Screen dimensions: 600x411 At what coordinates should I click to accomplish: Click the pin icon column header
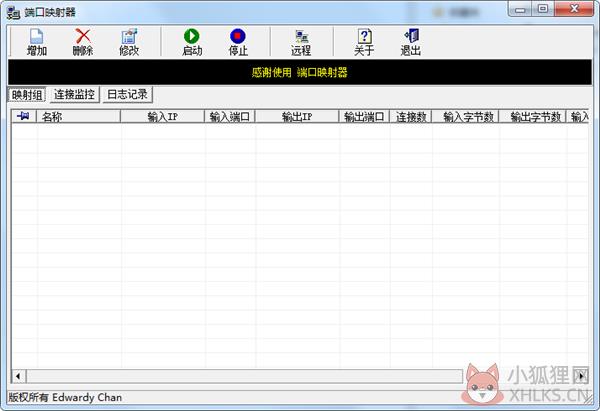(24, 116)
